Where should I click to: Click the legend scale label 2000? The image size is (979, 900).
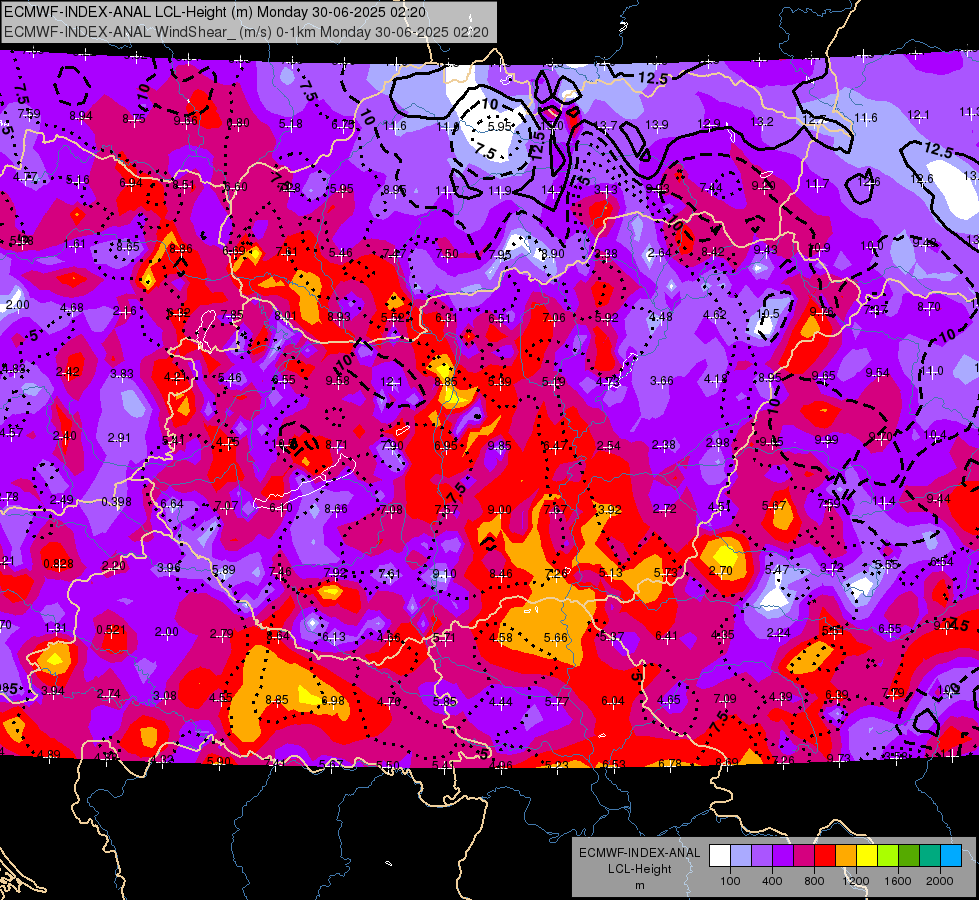click(940, 881)
